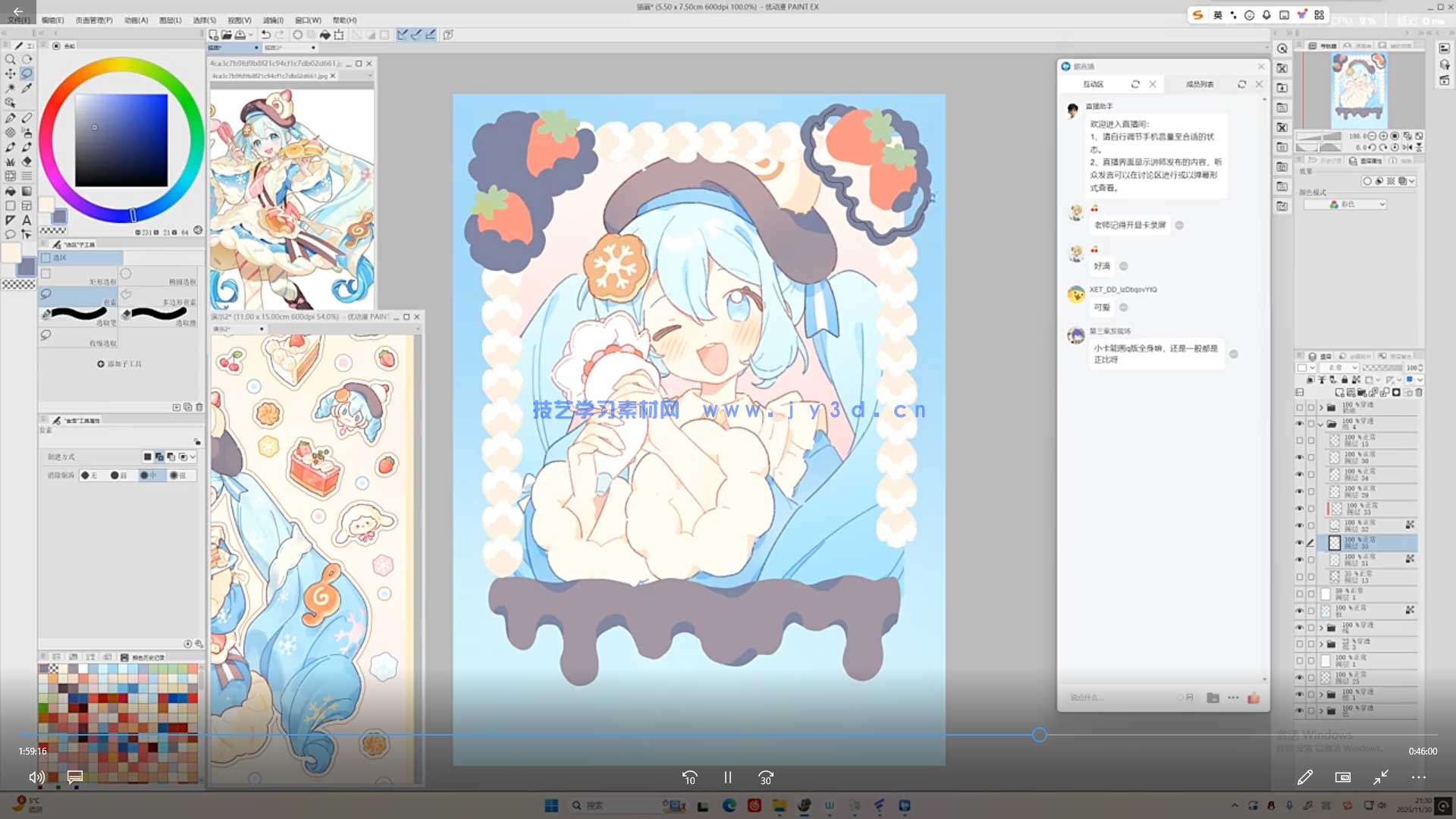Select the Magnifier zoom tool

pos(11,59)
